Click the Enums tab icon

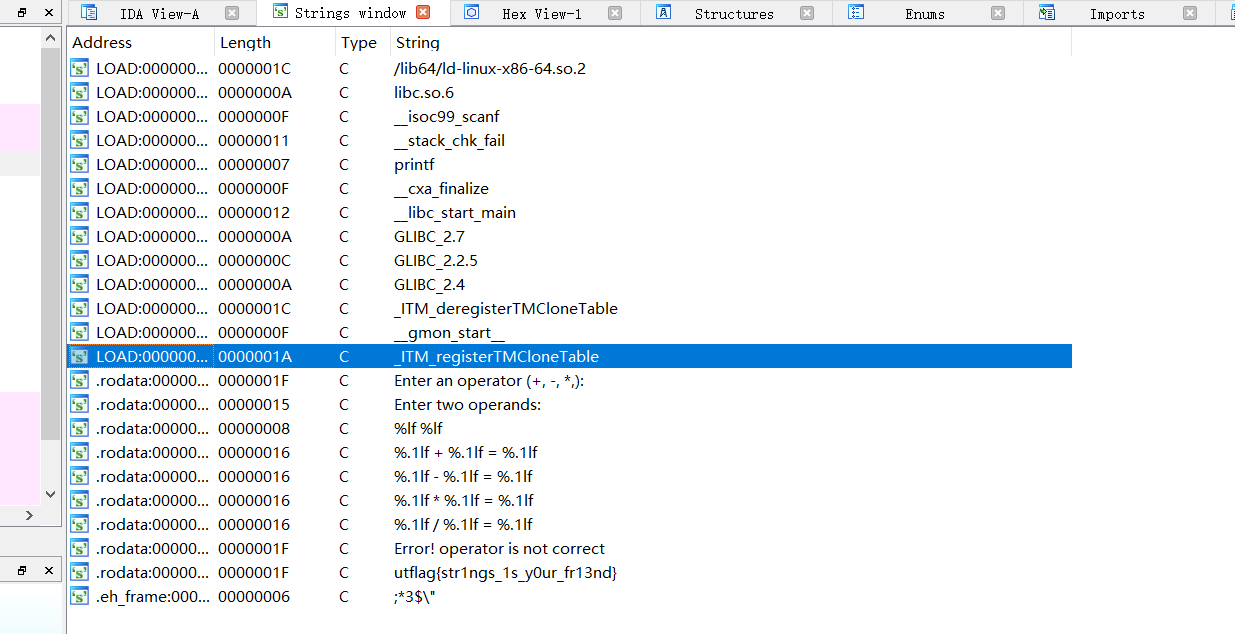856,13
